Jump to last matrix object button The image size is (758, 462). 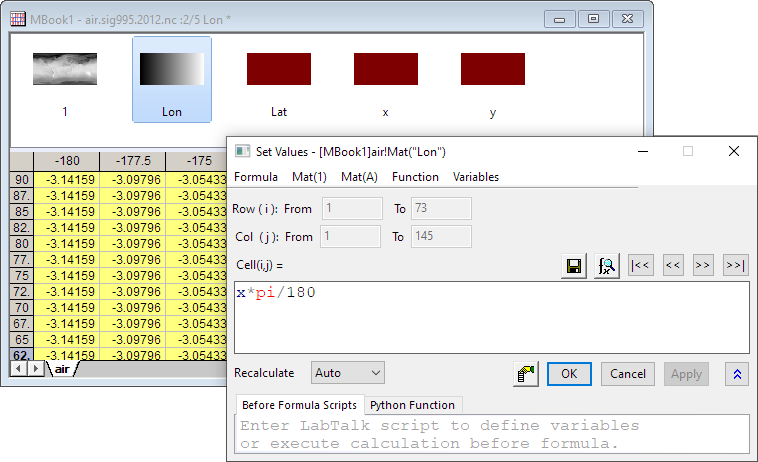pyautogui.click(x=735, y=266)
